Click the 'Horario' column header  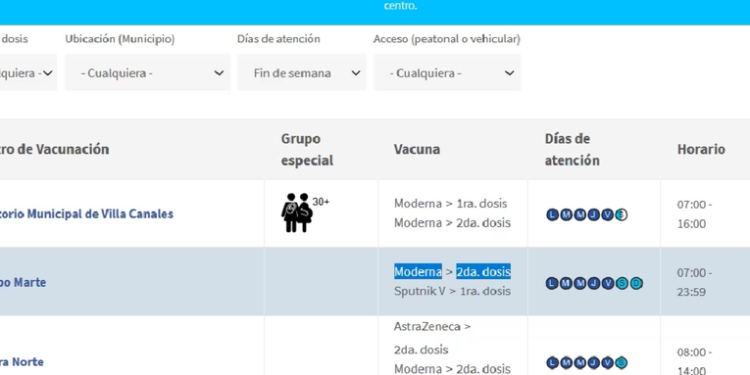(701, 149)
